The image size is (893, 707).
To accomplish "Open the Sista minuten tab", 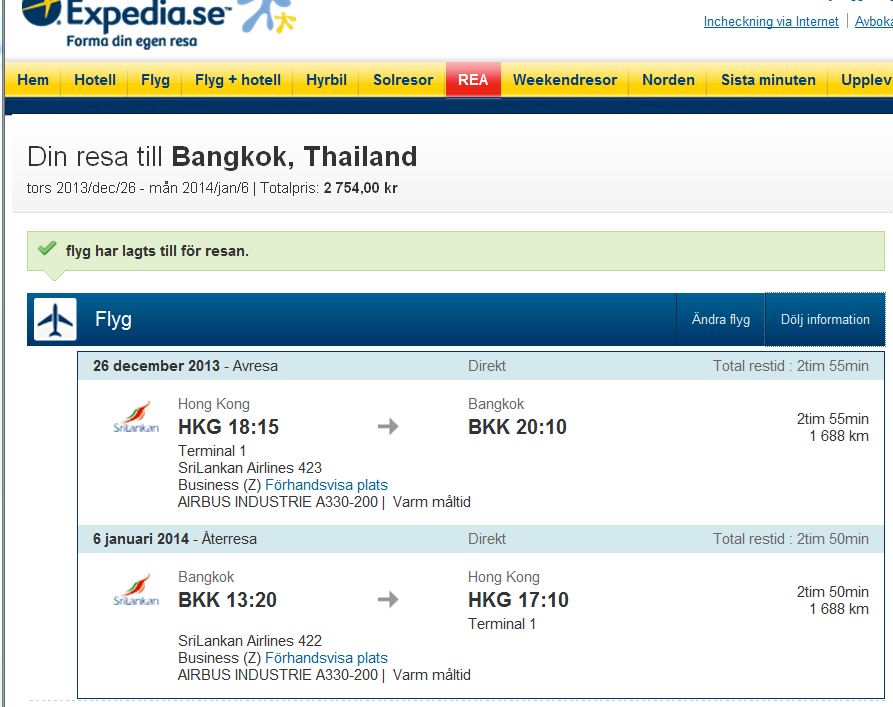I will [768, 80].
